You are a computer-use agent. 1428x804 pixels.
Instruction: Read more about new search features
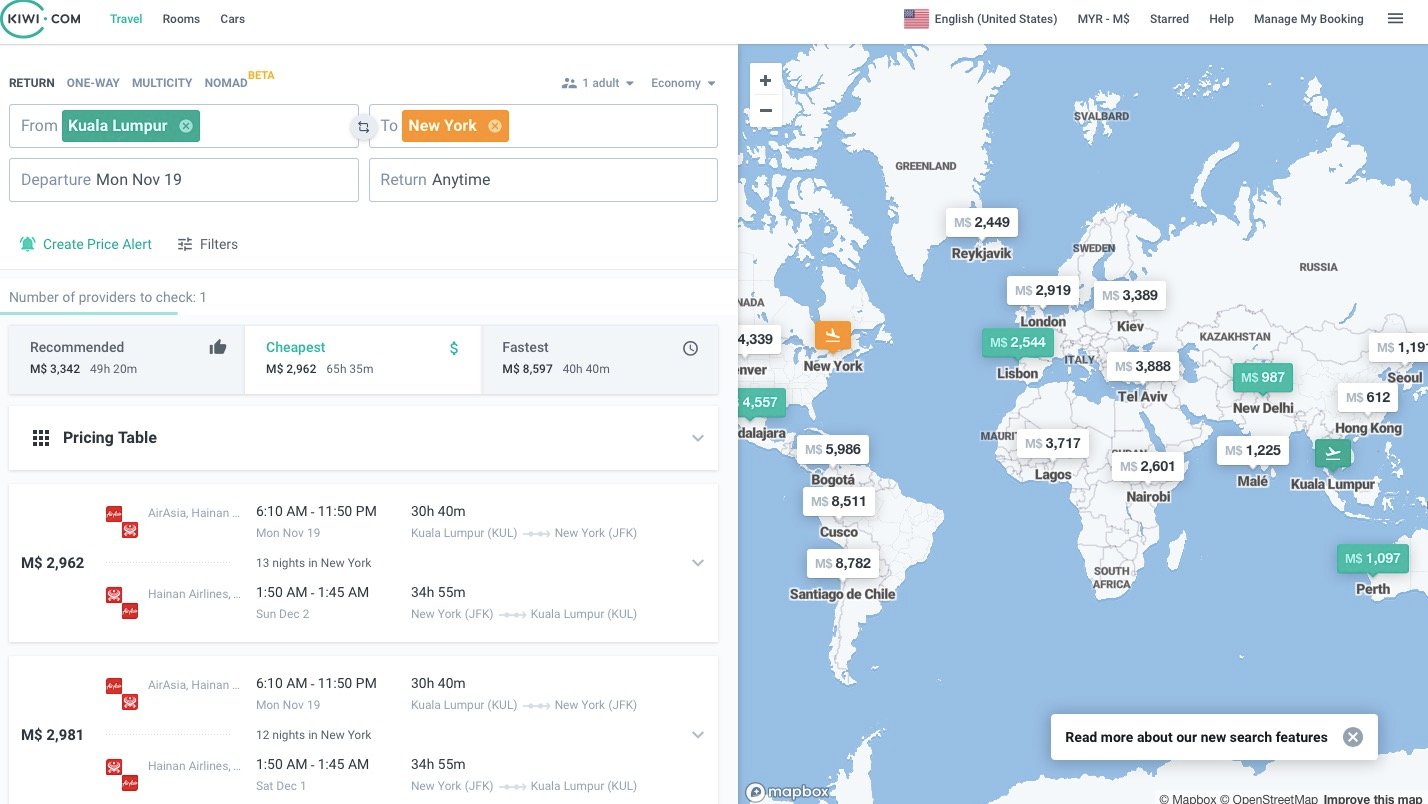(1196, 737)
